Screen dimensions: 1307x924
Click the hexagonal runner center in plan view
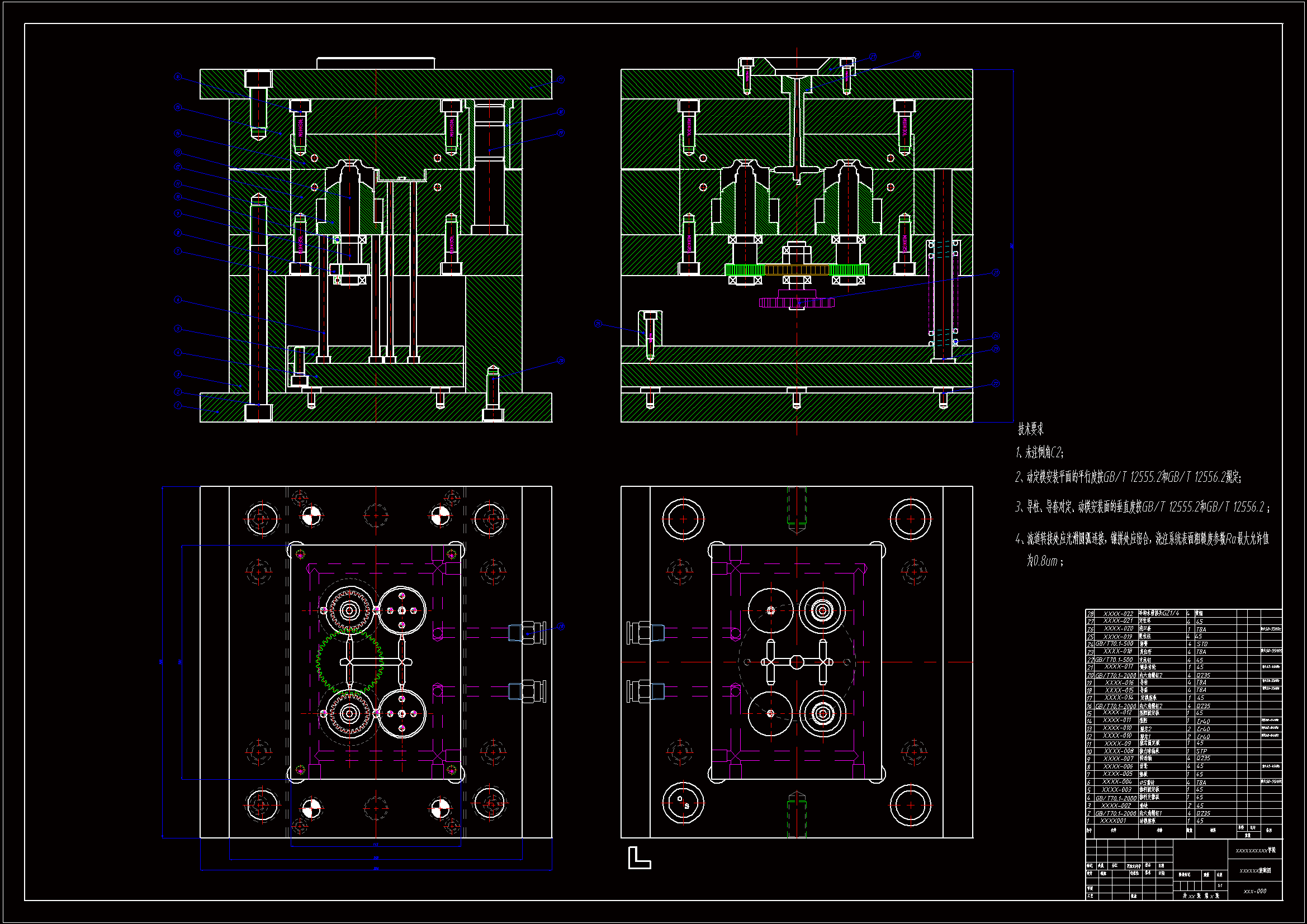(x=797, y=661)
